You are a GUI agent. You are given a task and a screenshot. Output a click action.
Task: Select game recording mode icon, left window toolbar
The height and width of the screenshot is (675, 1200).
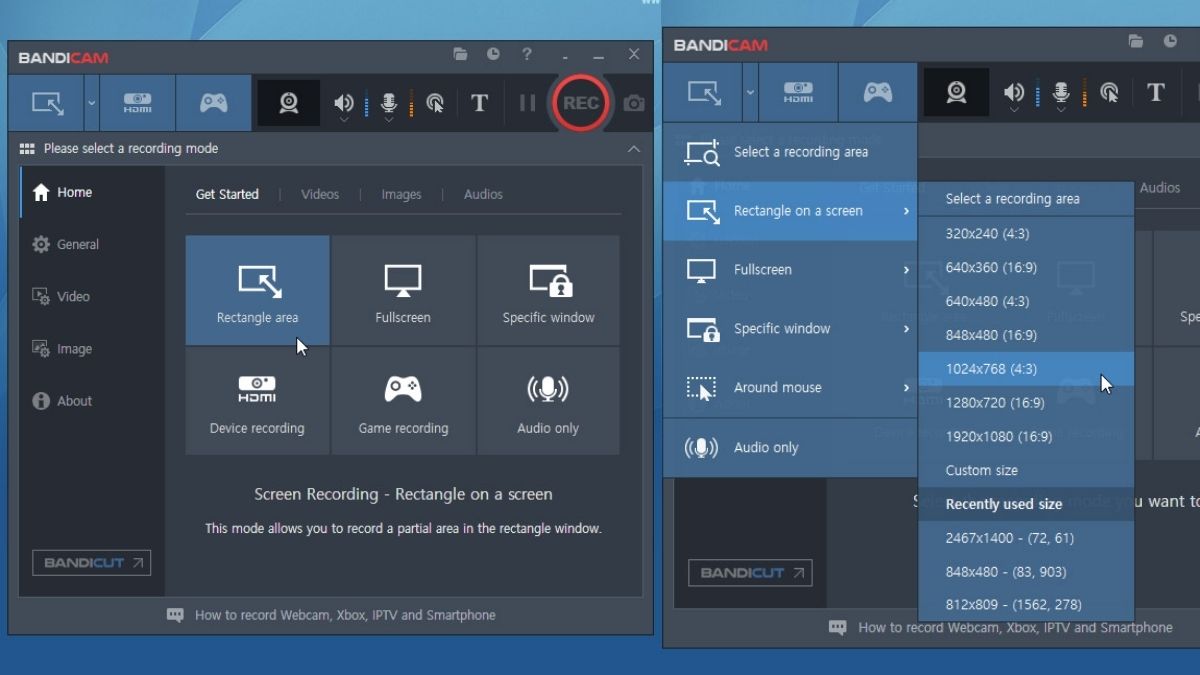coord(214,103)
